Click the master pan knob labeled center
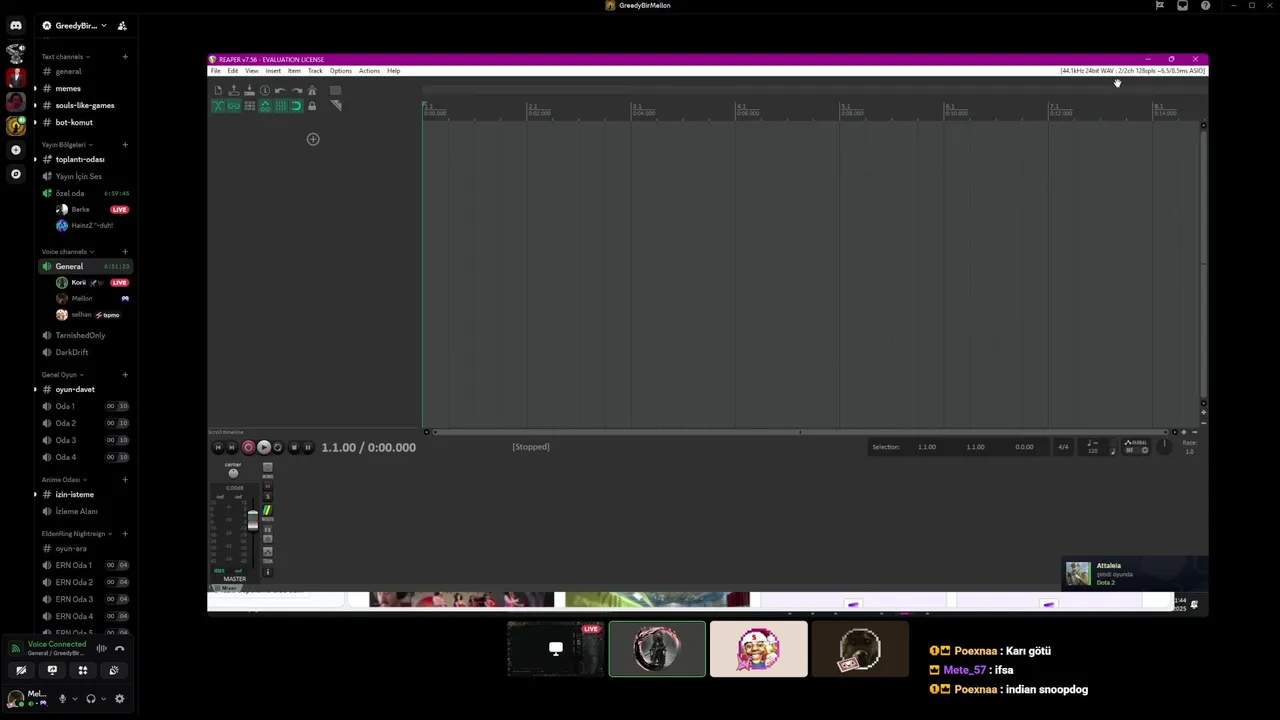1280x720 pixels. tap(233, 474)
